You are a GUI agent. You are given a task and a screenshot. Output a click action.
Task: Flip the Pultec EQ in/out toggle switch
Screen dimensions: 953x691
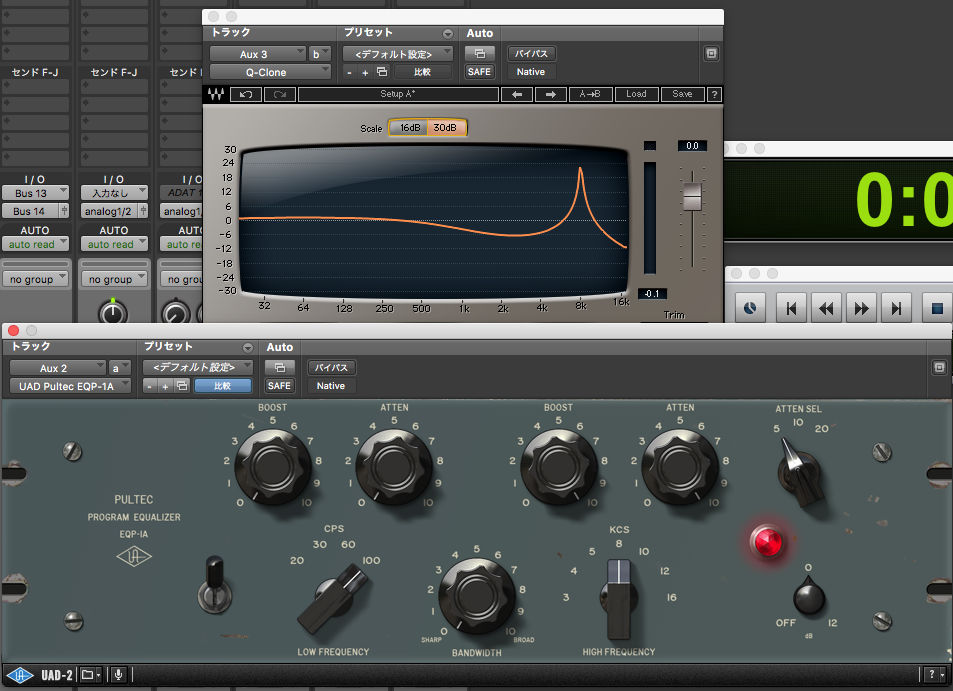215,585
